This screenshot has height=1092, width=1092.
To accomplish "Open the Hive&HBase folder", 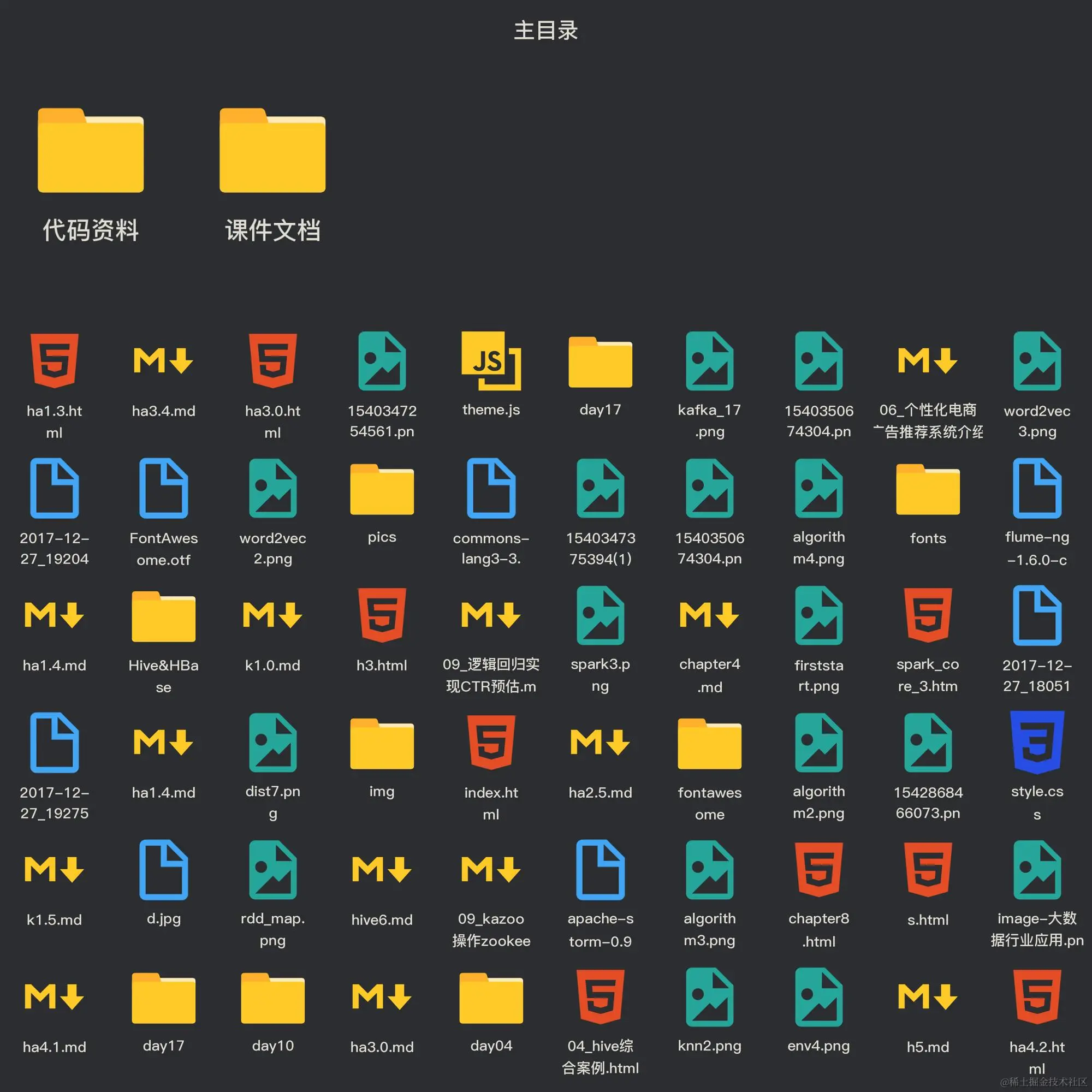I will (x=163, y=615).
